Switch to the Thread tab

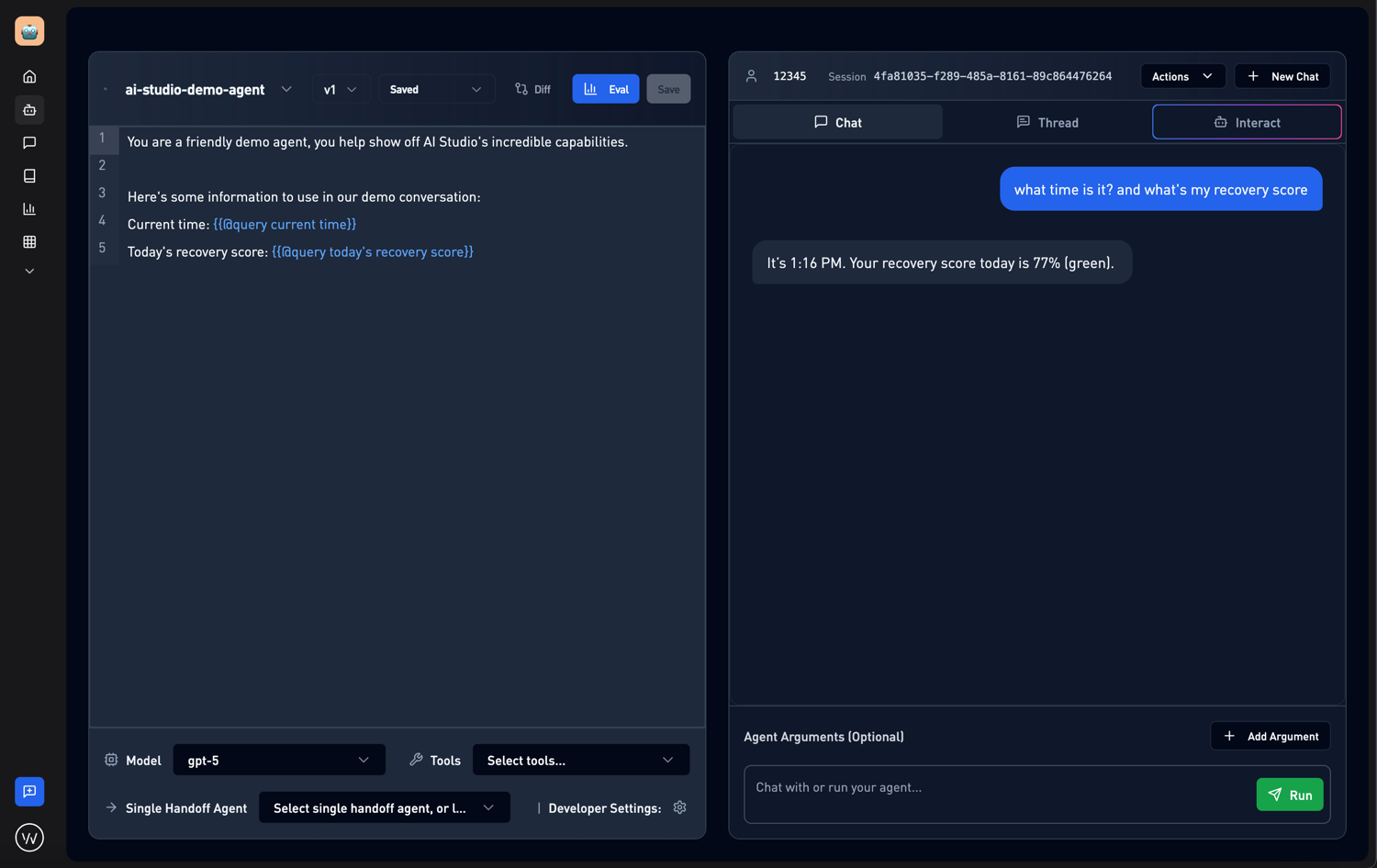1047,122
